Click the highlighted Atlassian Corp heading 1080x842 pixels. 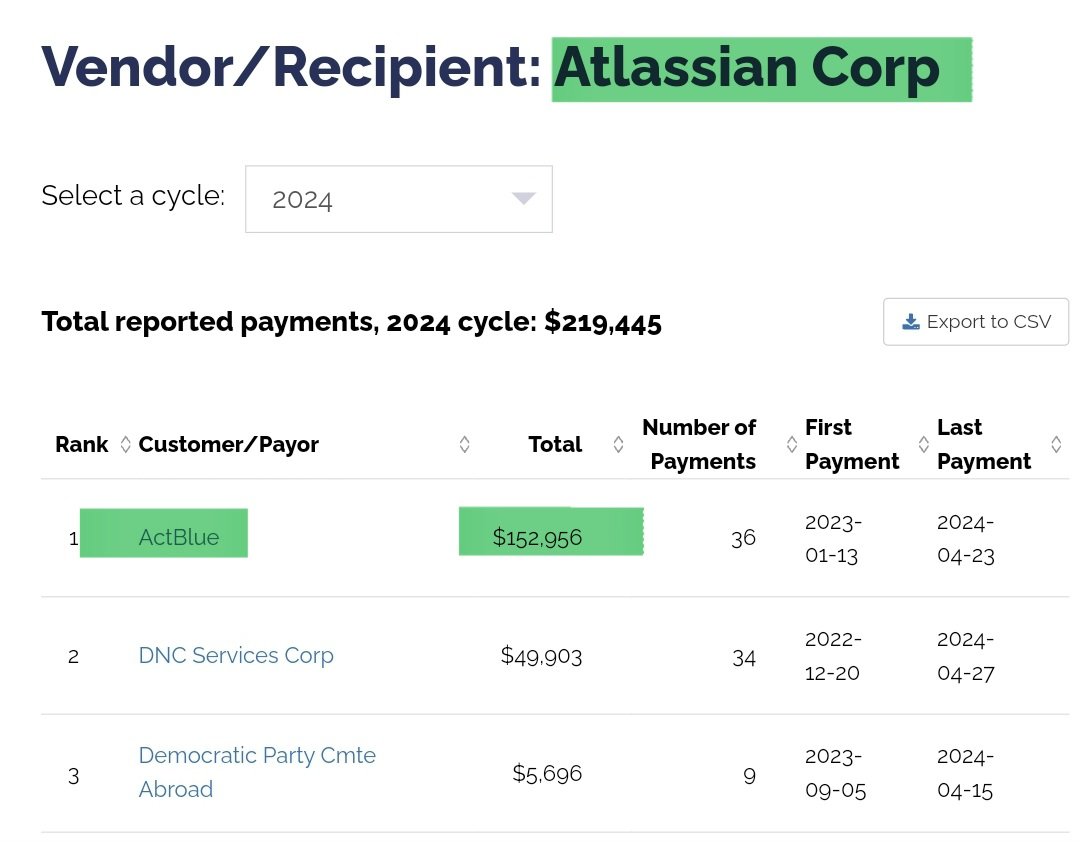pos(747,68)
